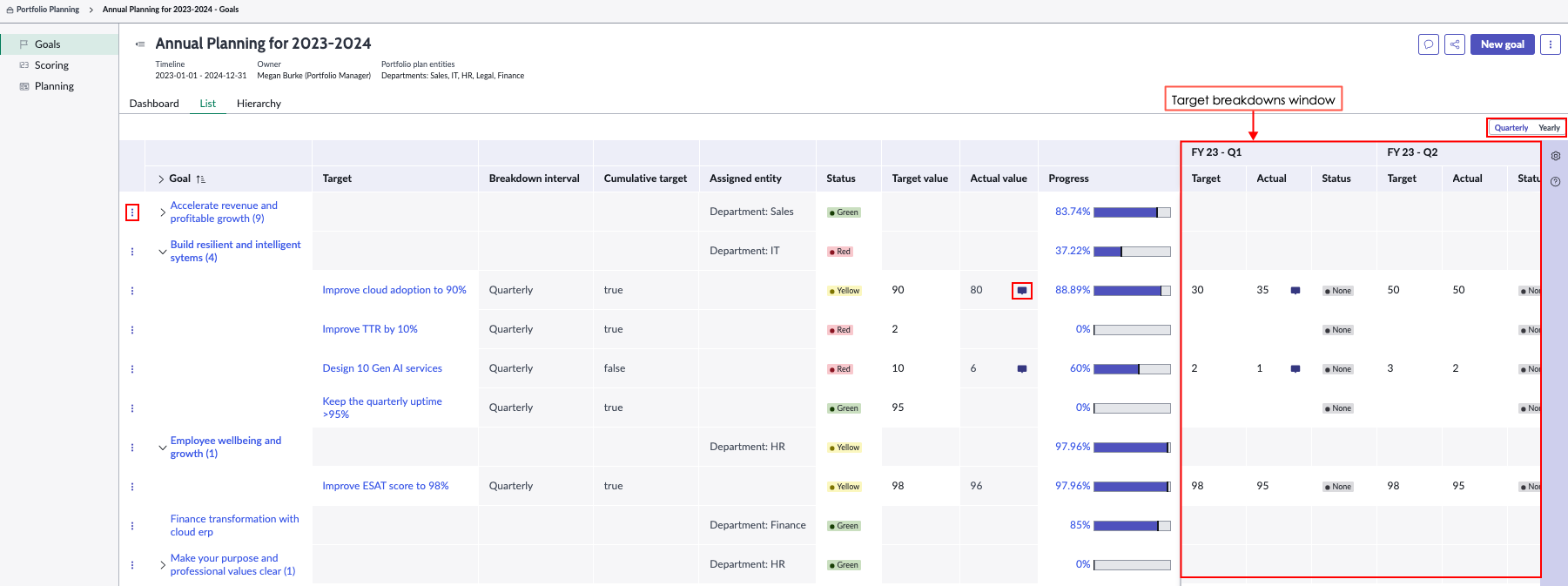Open row menu for Accelerate revenue goal
The width and height of the screenshot is (1568, 586).
pyautogui.click(x=132, y=212)
